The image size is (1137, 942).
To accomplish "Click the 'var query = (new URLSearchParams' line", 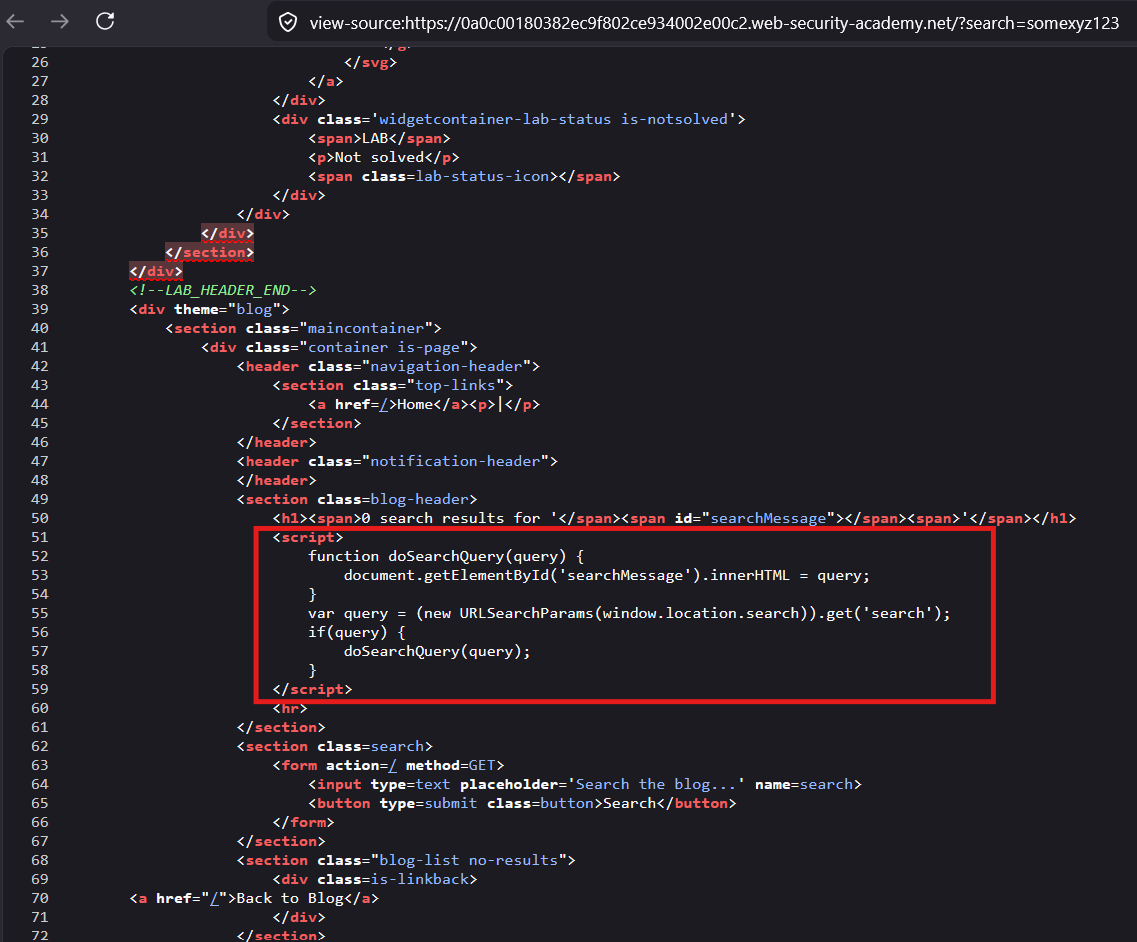I will click(x=629, y=613).
